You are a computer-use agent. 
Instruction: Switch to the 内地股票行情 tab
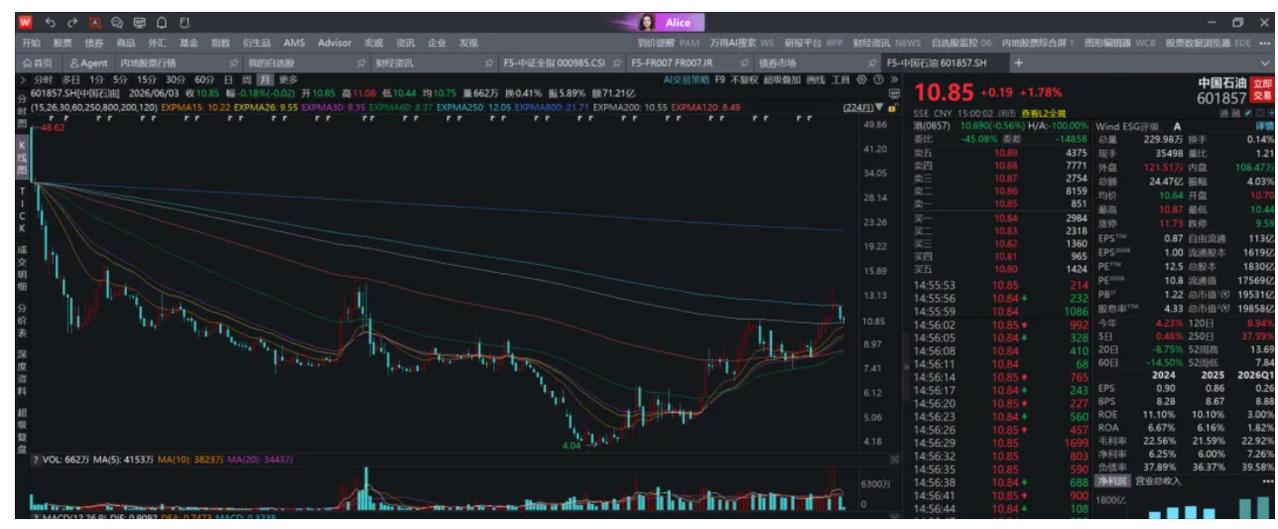(x=147, y=62)
